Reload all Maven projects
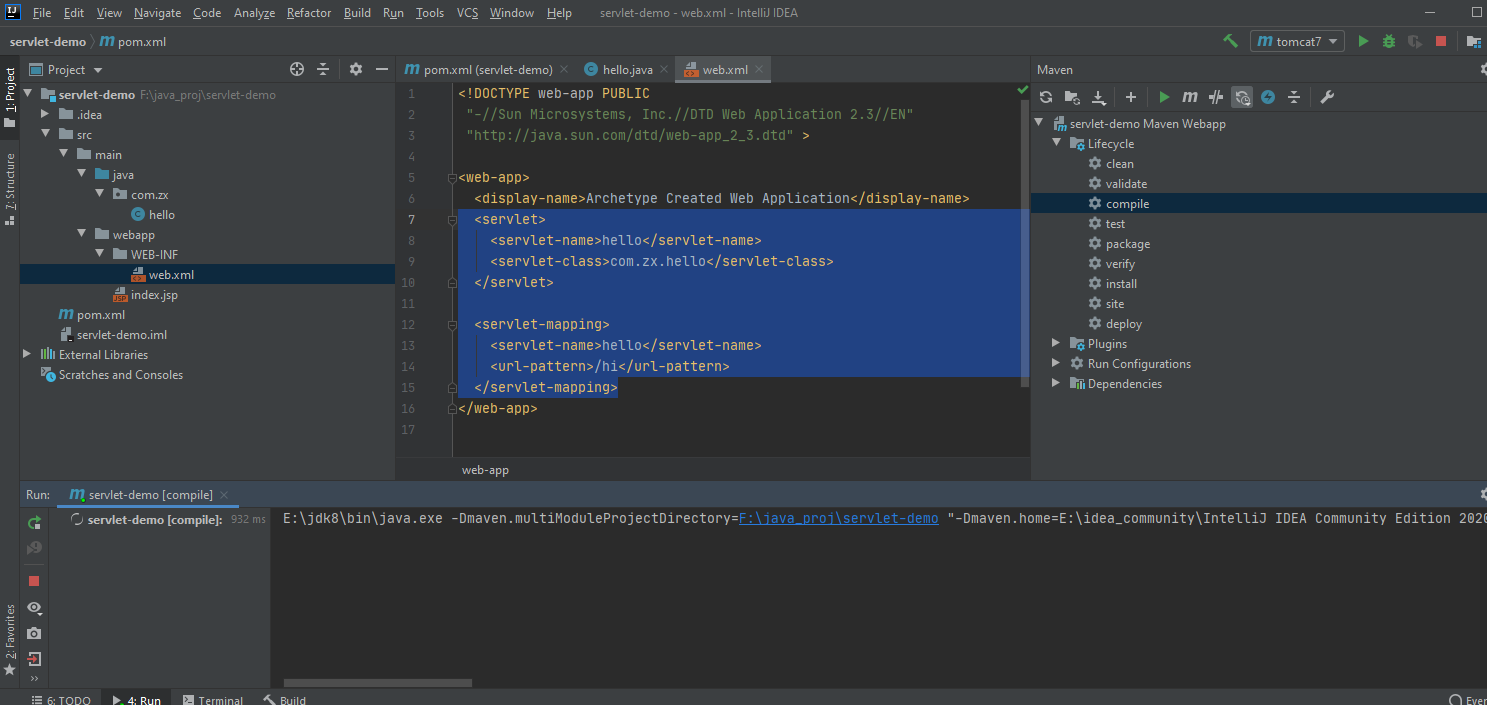Image resolution: width=1487 pixels, height=705 pixels. click(x=1046, y=97)
